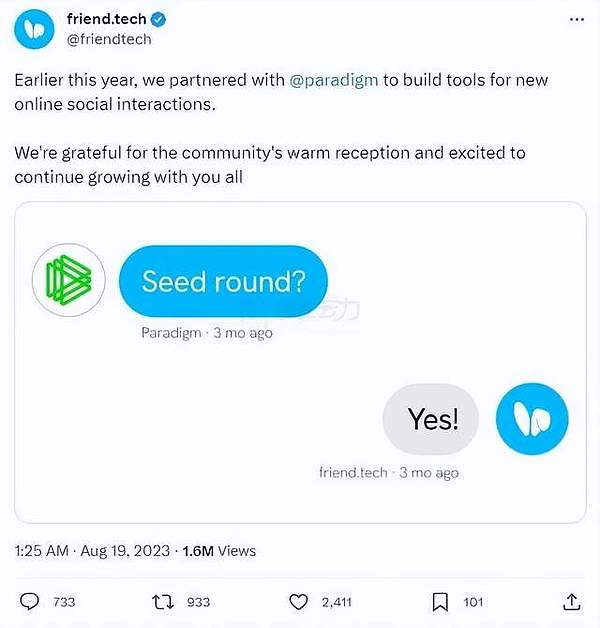Click the green Paradigm logo avatar
600x628 pixels.
(x=67, y=280)
